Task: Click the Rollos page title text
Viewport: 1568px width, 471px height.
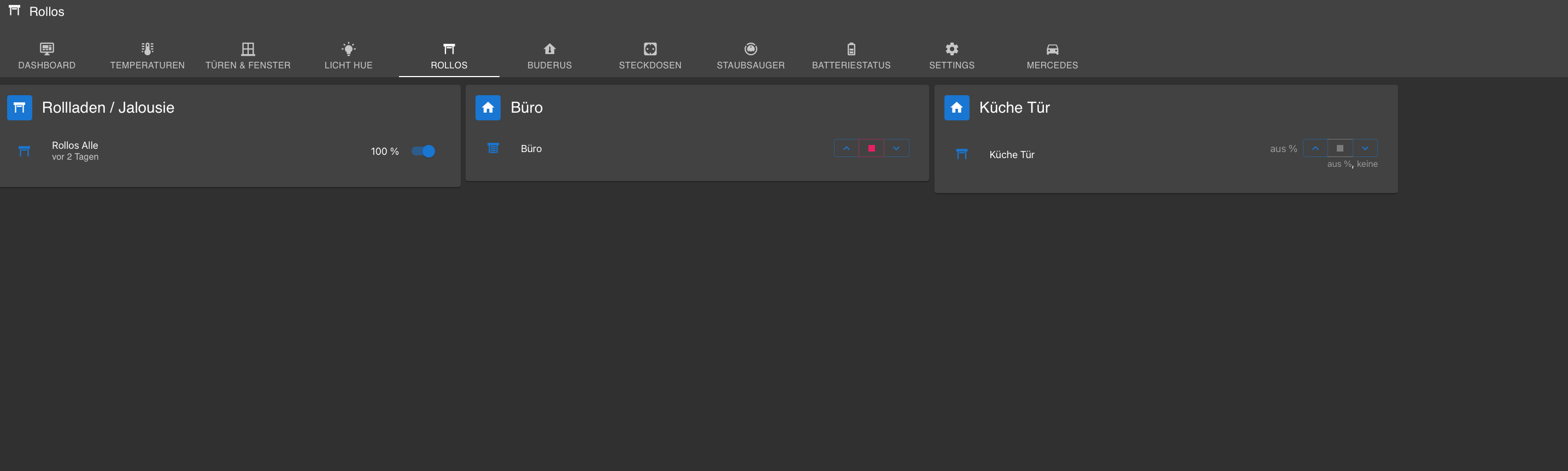Action: pyautogui.click(x=47, y=11)
